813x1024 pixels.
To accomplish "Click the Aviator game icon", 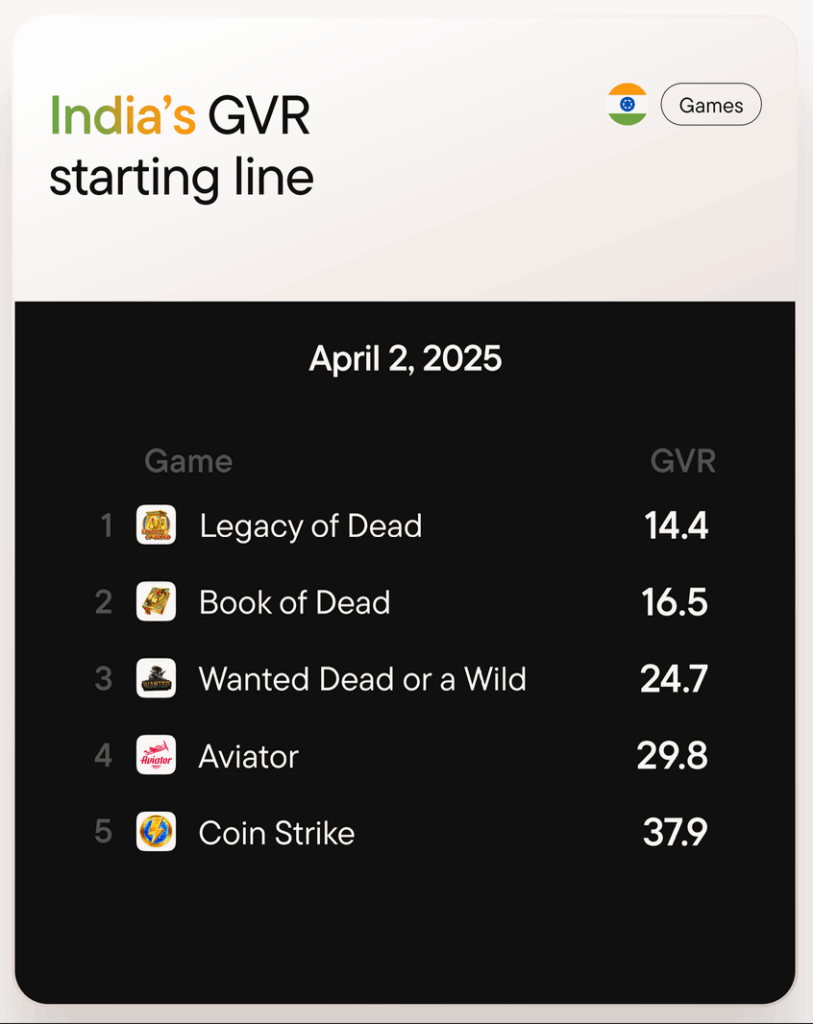I will click(156, 755).
